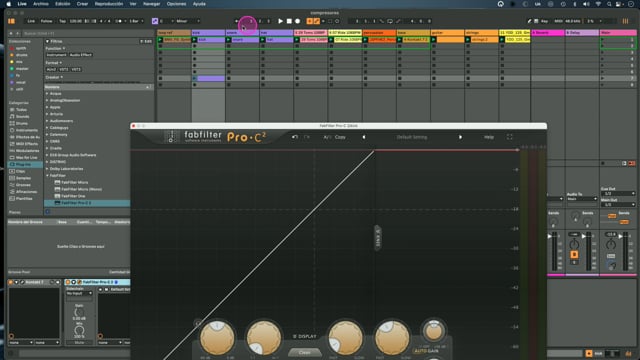Click the transport Stop button
The image size is (640, 360).
coord(289,21)
